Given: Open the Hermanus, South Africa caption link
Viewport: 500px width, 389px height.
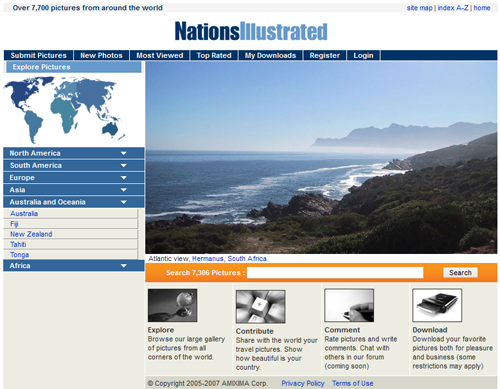Looking at the screenshot, I should (x=229, y=259).
